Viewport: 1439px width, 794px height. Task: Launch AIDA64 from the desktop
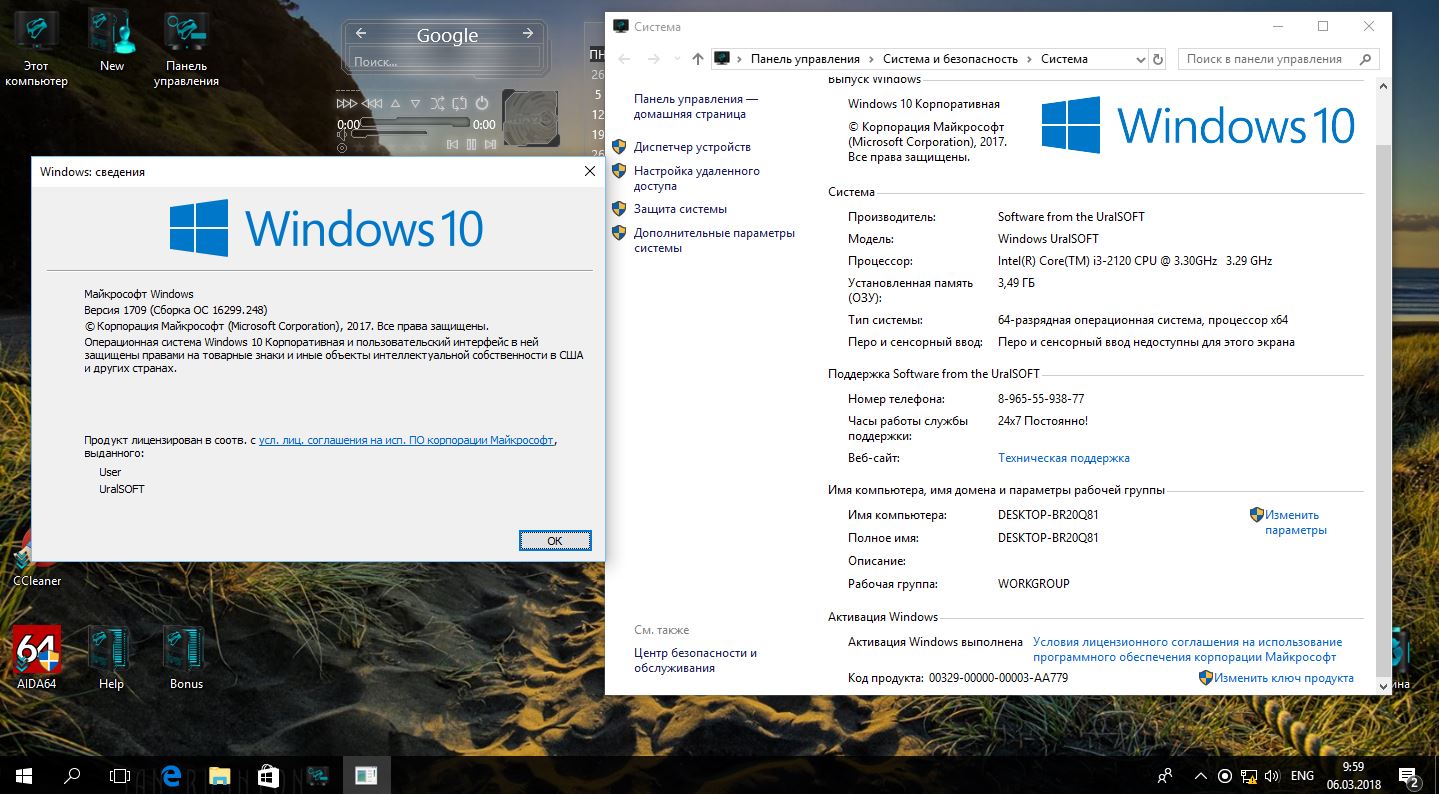coord(37,658)
